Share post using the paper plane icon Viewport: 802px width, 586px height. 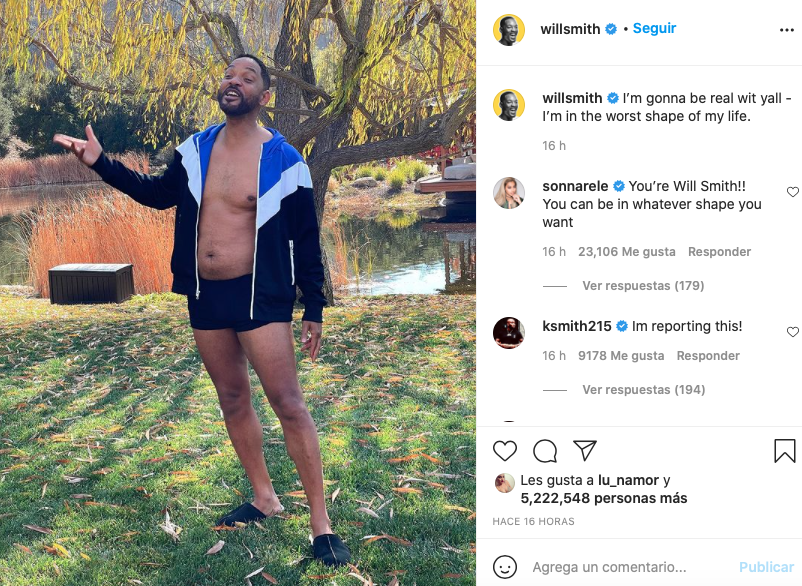(585, 450)
